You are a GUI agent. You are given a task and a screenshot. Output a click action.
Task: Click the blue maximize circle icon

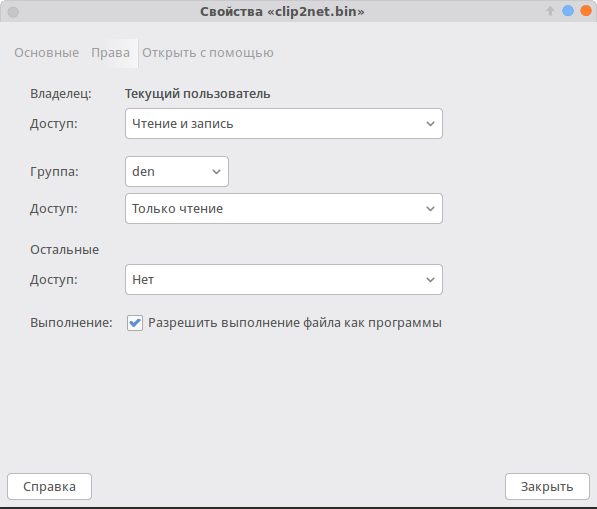568,11
